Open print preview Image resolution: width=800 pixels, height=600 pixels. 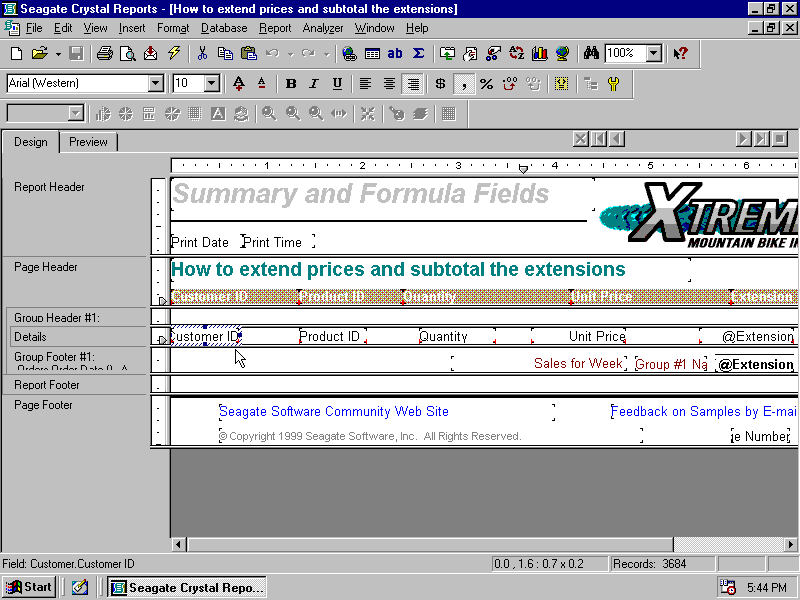126,53
